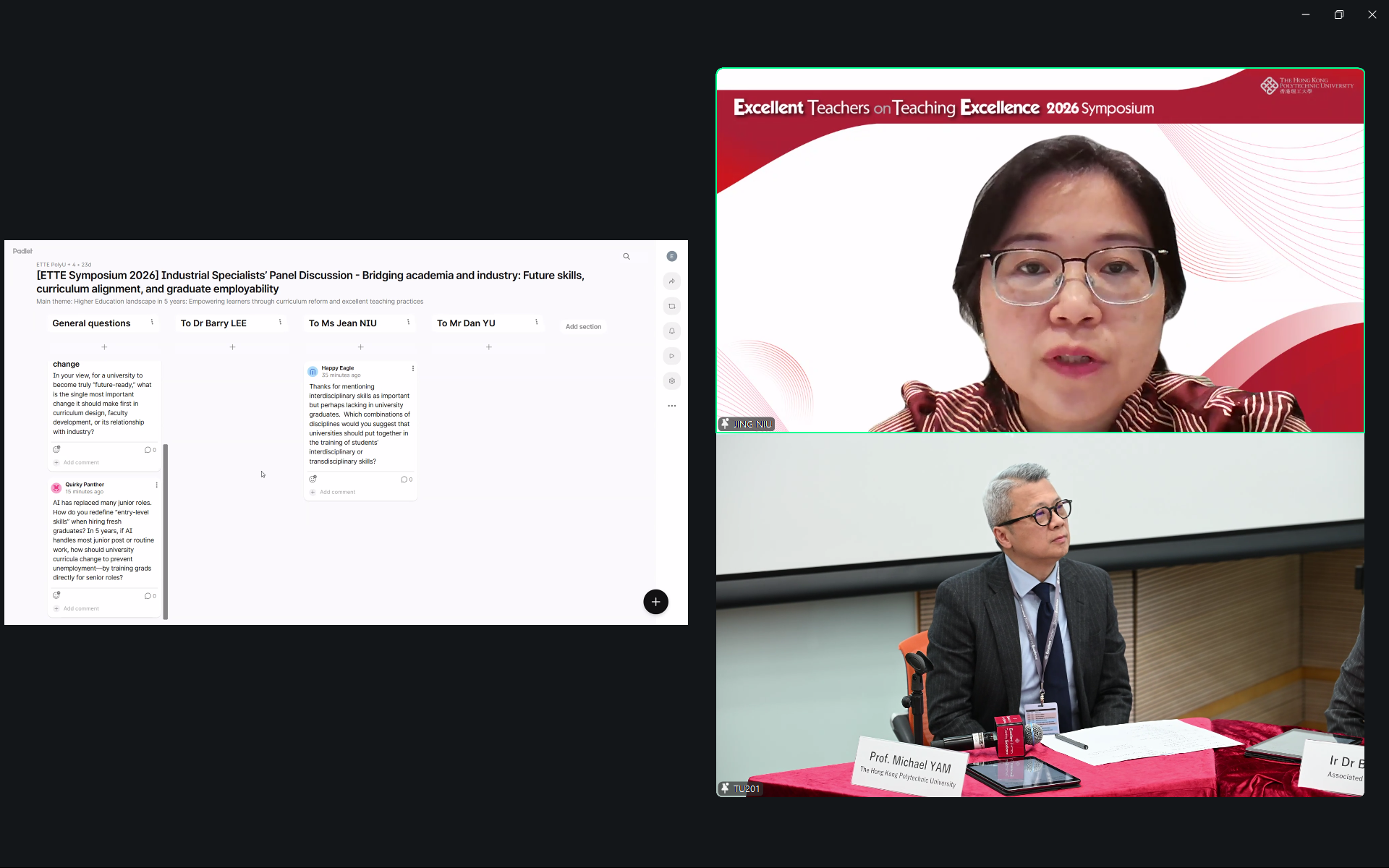
Task: Select the JING NIU video tile
Action: tap(1040, 250)
